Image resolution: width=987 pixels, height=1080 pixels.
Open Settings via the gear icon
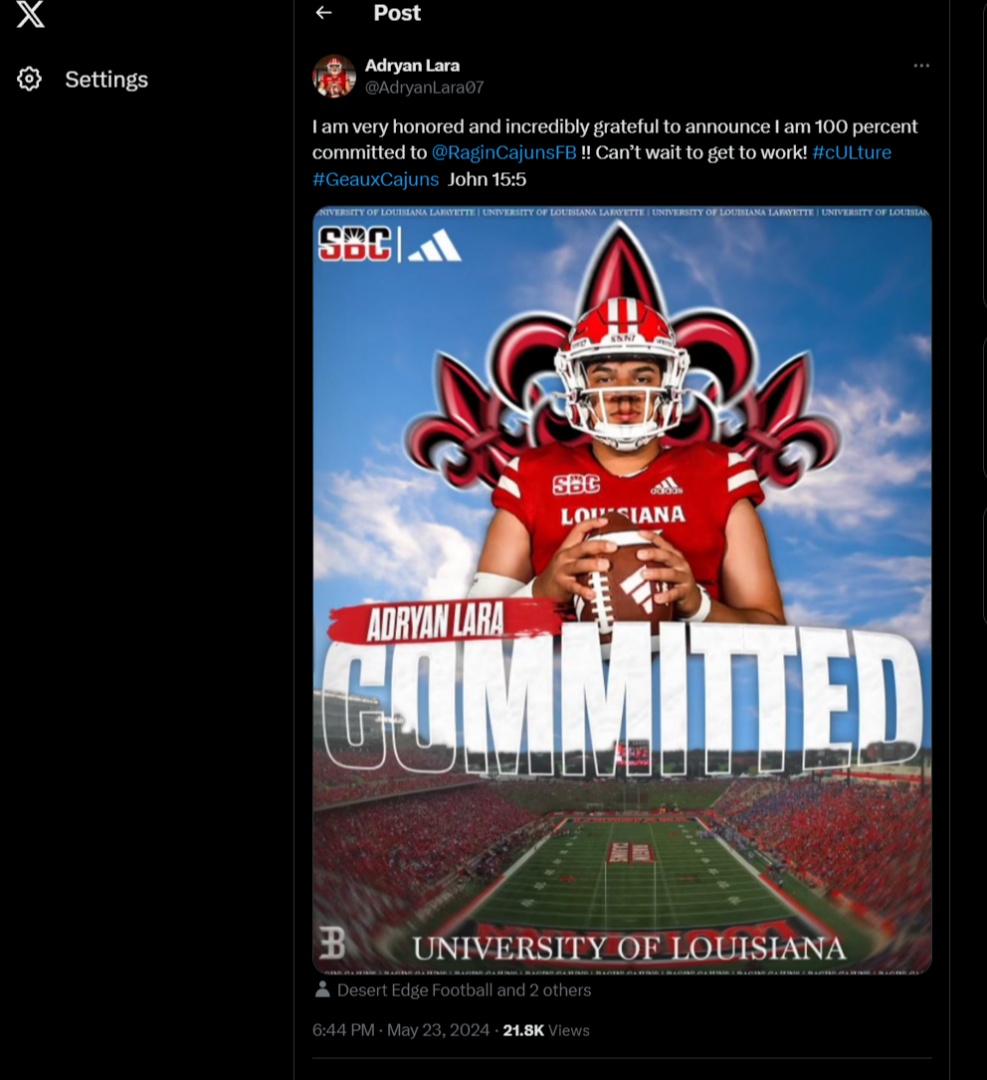30,79
